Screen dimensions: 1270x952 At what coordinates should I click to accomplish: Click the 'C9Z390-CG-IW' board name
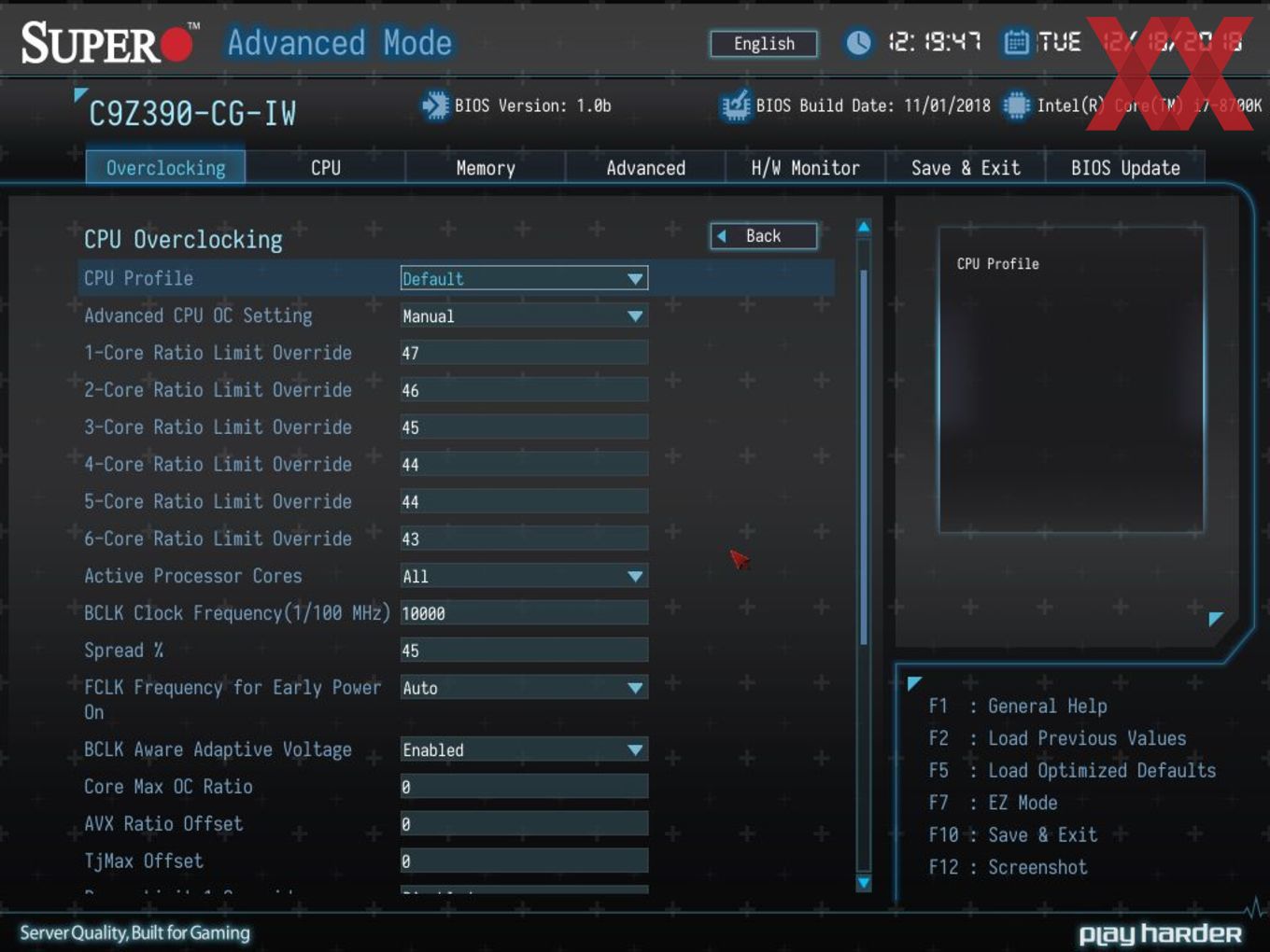pyautogui.click(x=191, y=114)
